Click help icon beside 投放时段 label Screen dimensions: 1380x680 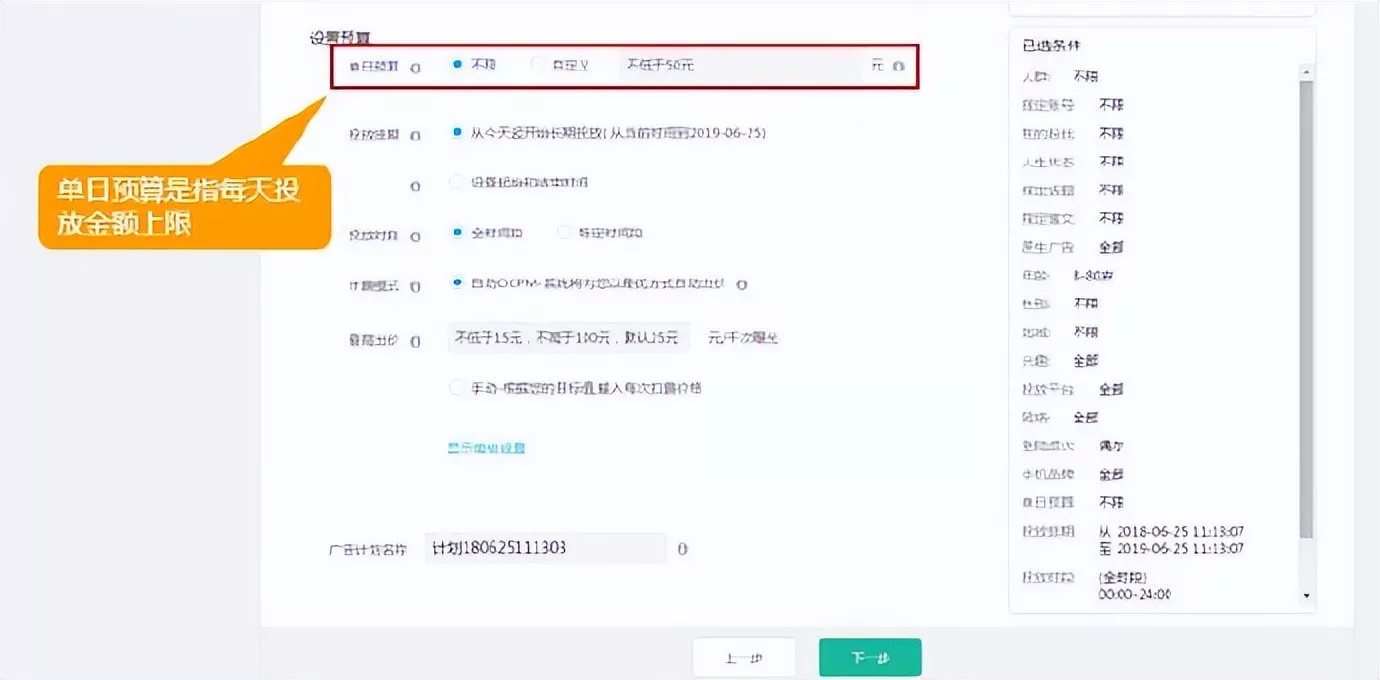[415, 236]
